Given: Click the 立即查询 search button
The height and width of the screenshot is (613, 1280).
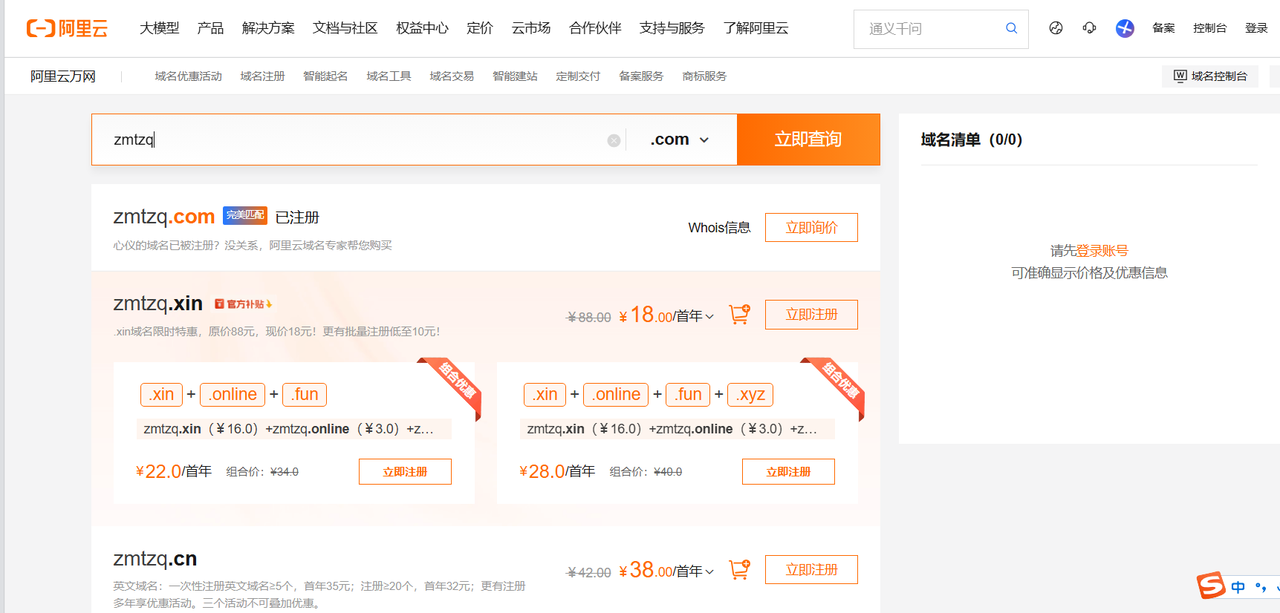Looking at the screenshot, I should click(808, 139).
